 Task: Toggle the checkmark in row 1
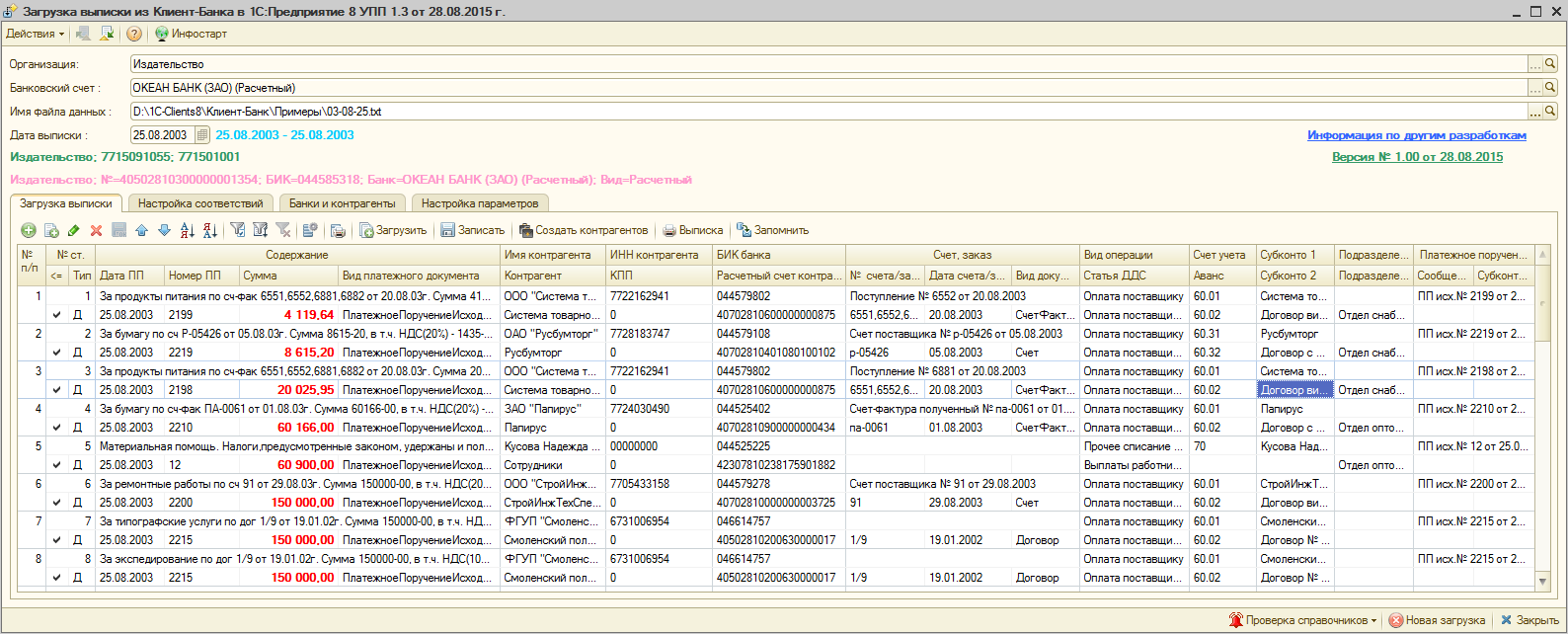click(56, 315)
